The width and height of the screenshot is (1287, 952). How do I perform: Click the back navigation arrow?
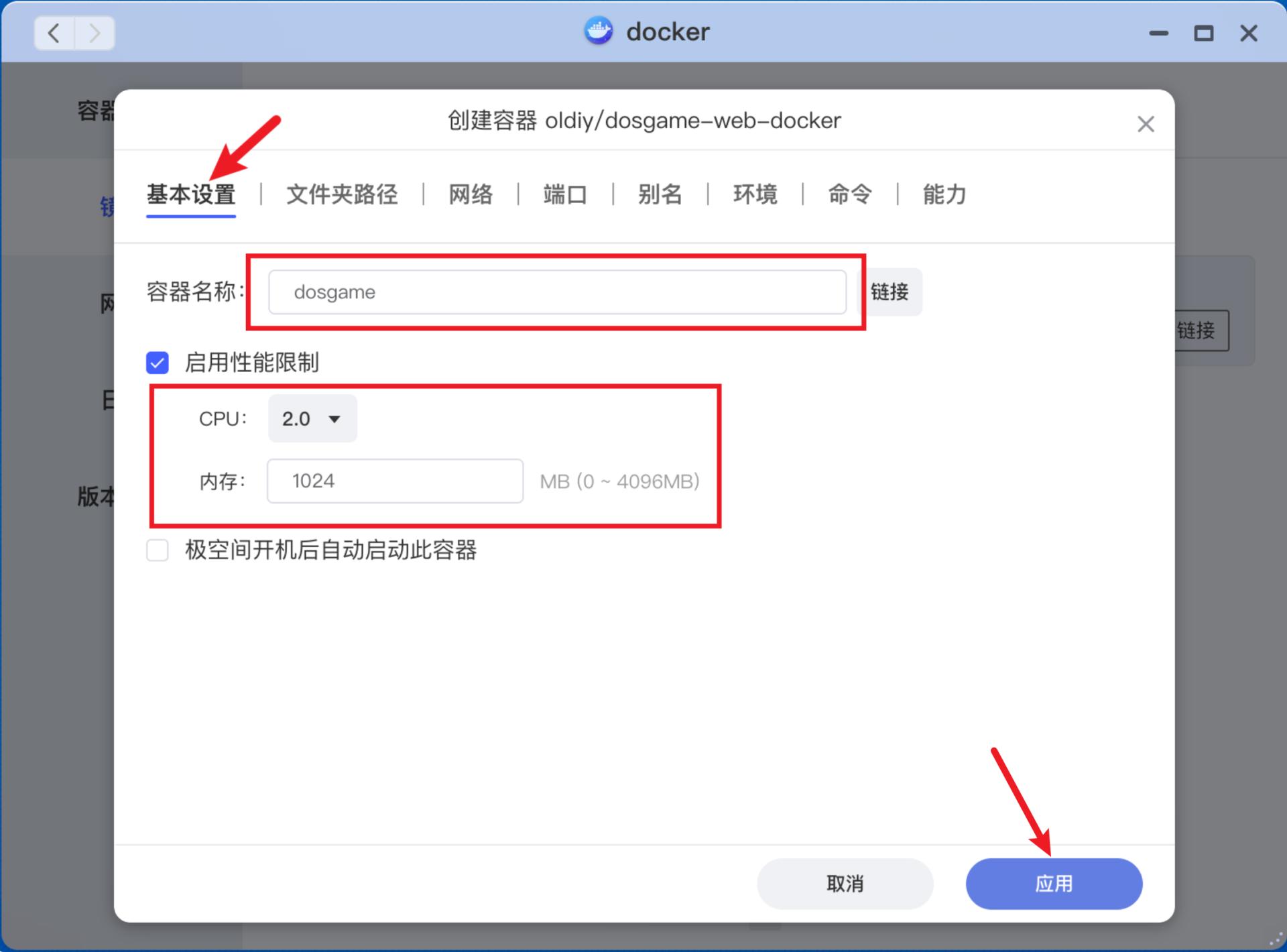54,33
